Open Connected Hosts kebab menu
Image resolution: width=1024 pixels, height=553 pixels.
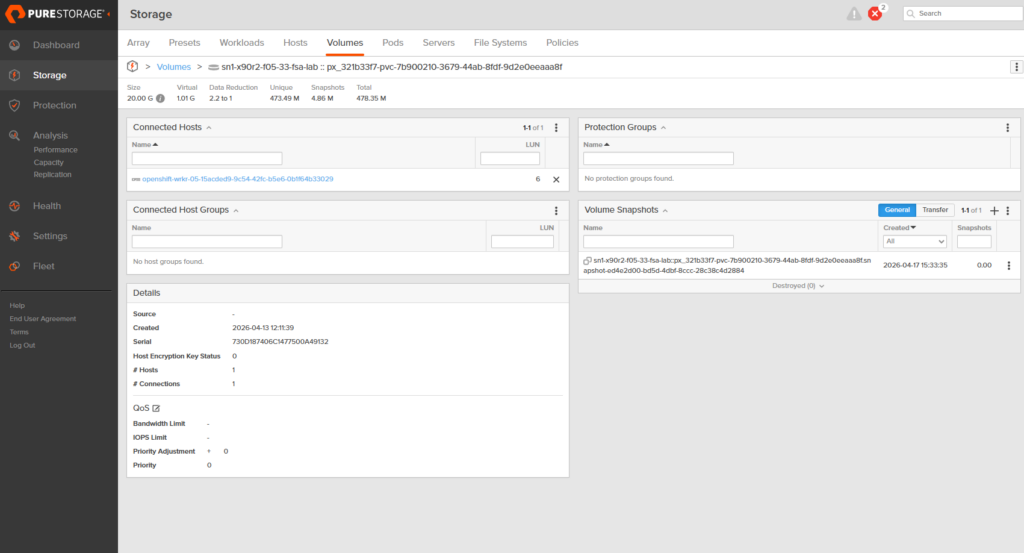556,128
